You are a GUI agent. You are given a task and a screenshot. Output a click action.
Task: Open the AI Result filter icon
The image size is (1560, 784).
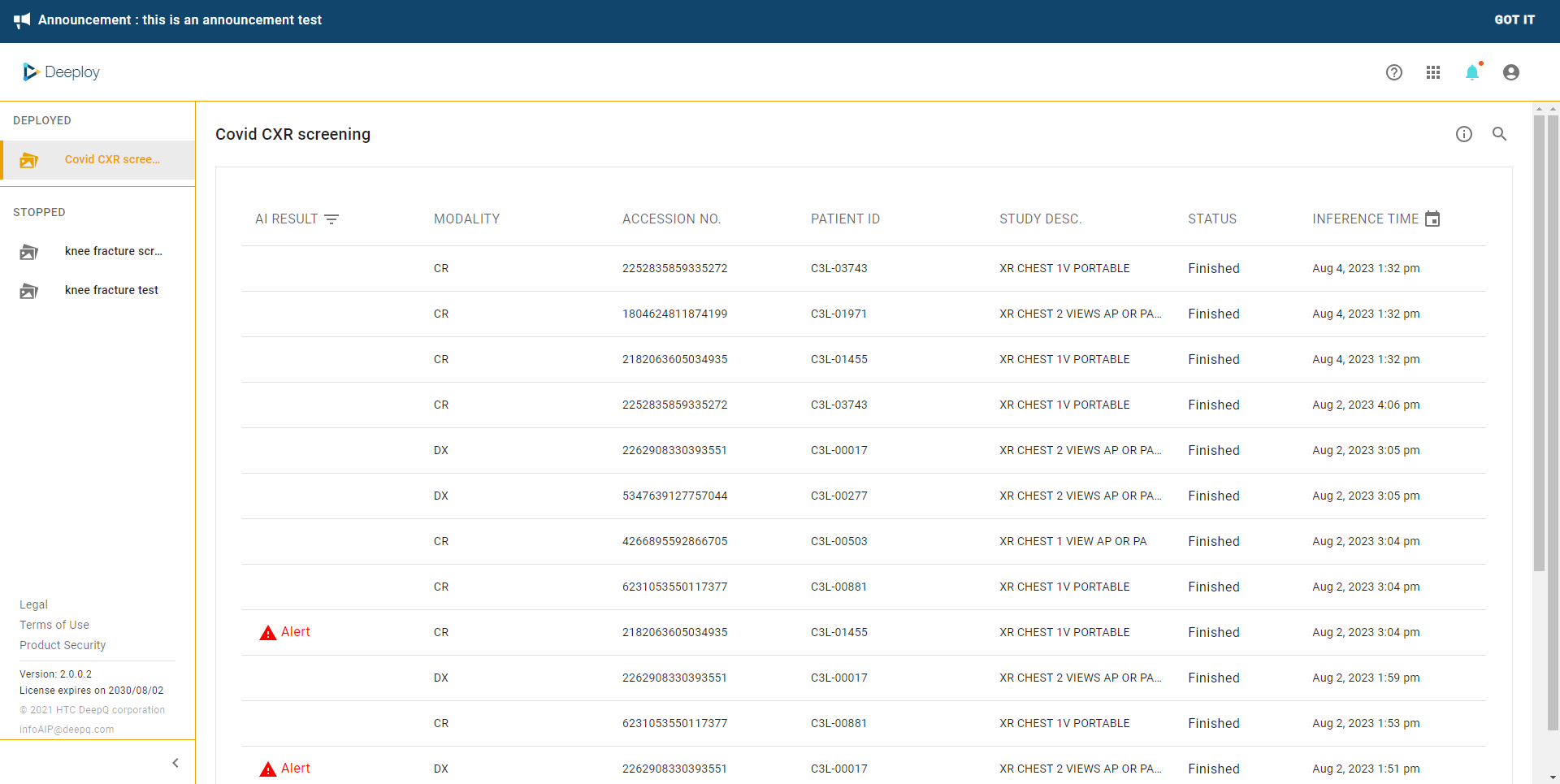[331, 219]
